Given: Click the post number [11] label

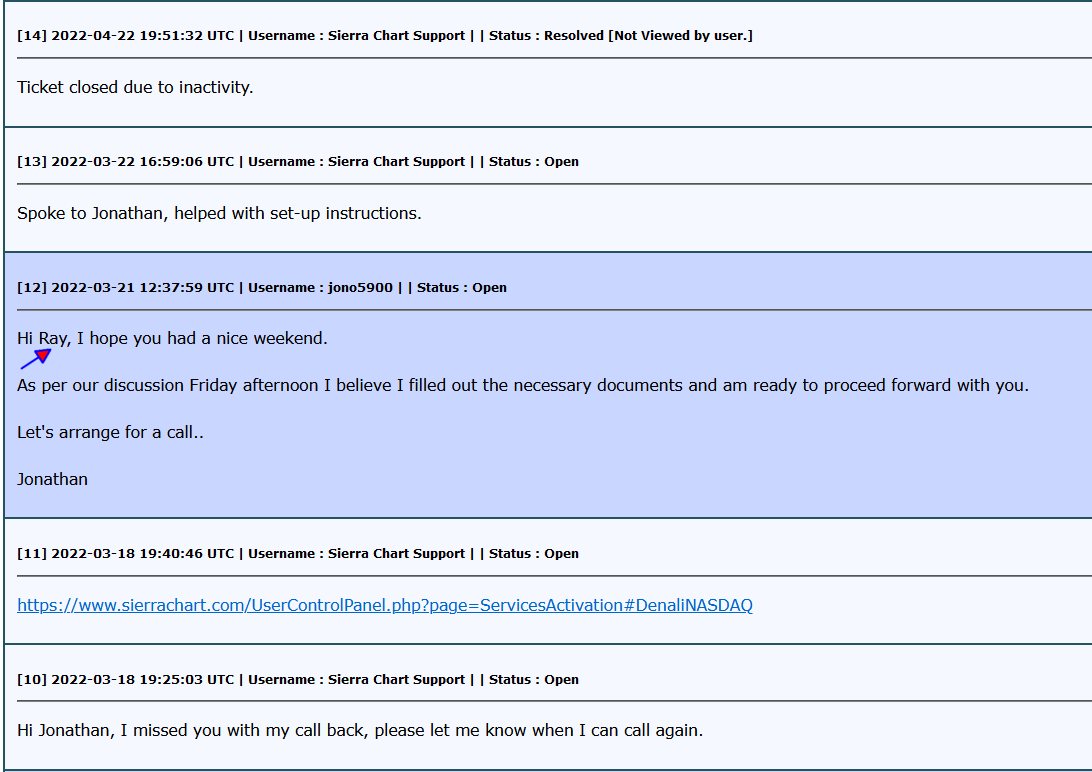Looking at the screenshot, I should [x=32, y=554].
